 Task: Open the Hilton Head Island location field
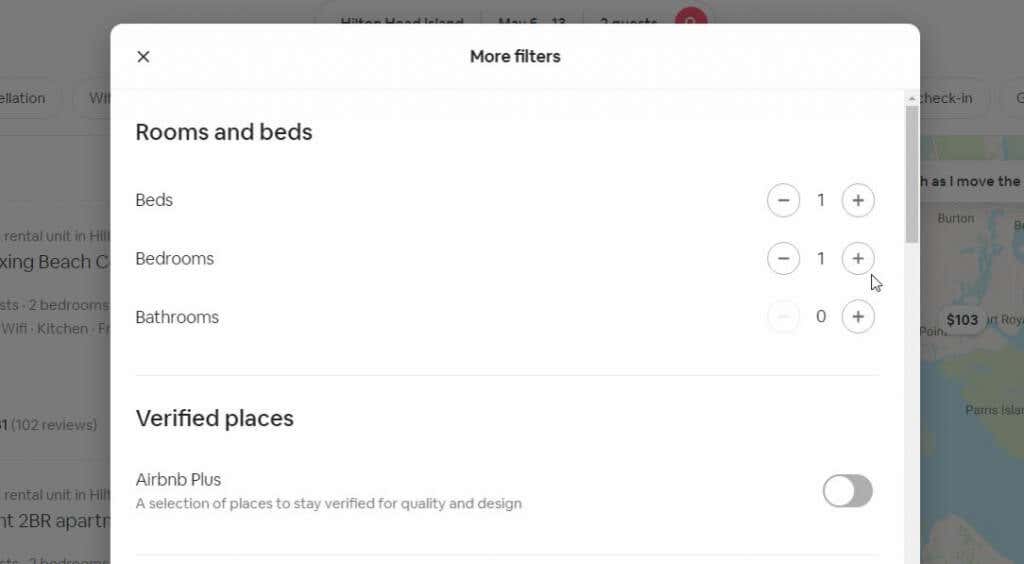(401, 19)
